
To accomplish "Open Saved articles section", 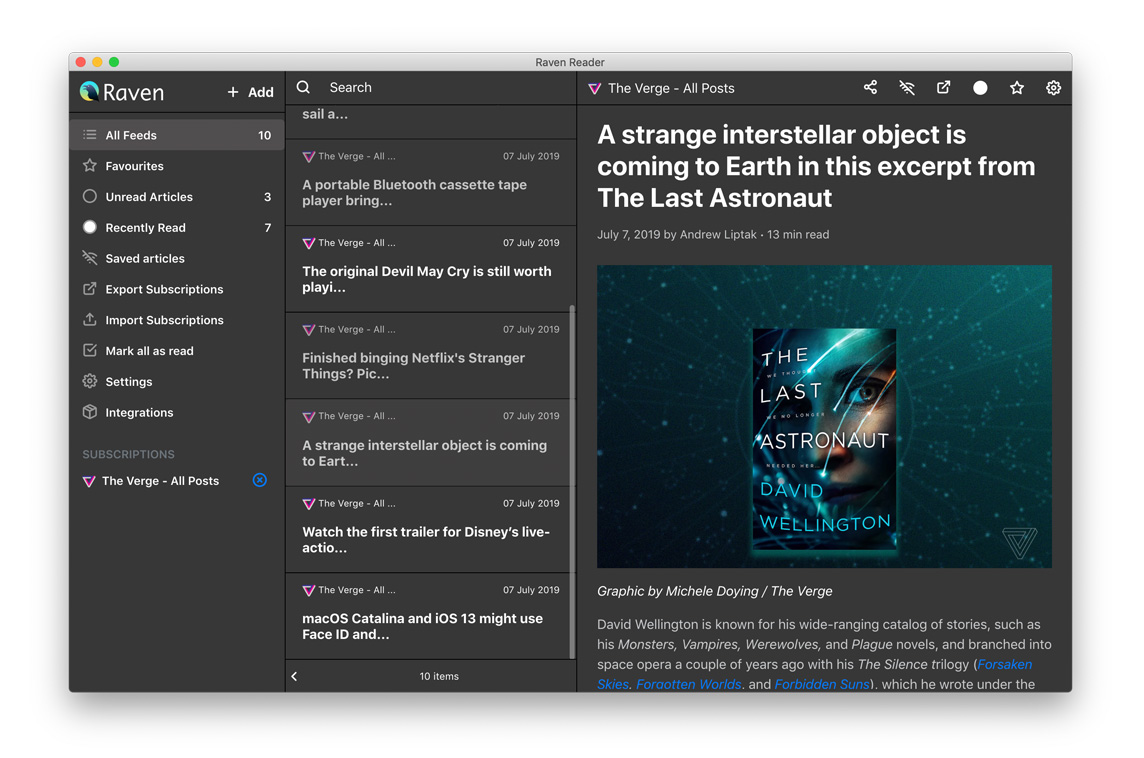I will point(177,258).
